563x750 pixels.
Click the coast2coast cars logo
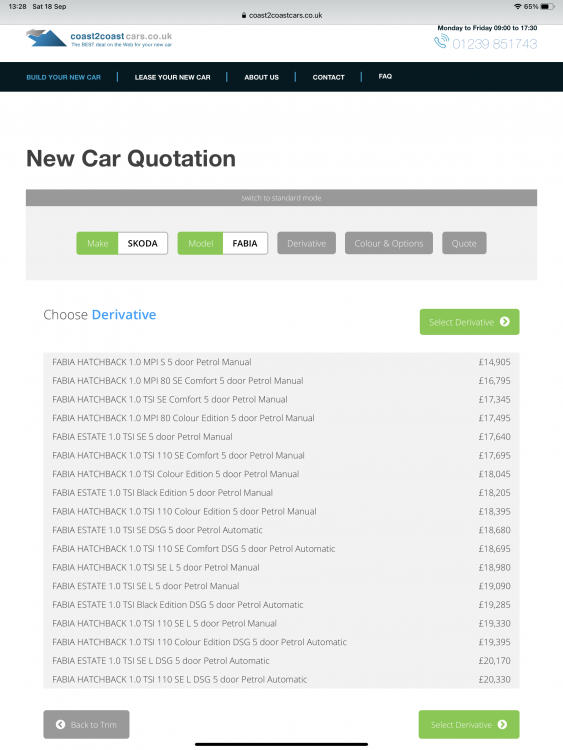click(x=99, y=38)
